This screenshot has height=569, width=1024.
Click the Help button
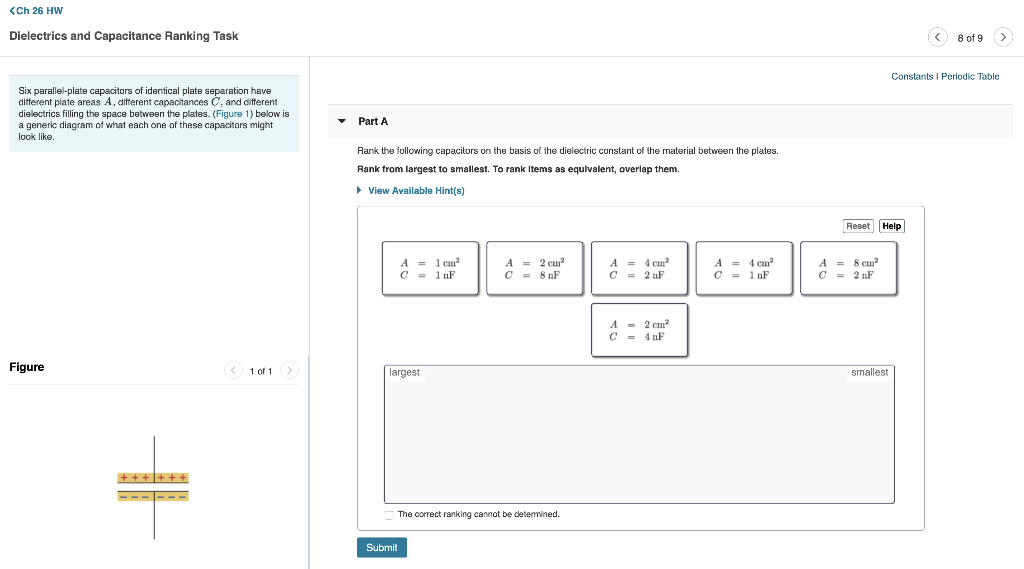[x=891, y=226]
